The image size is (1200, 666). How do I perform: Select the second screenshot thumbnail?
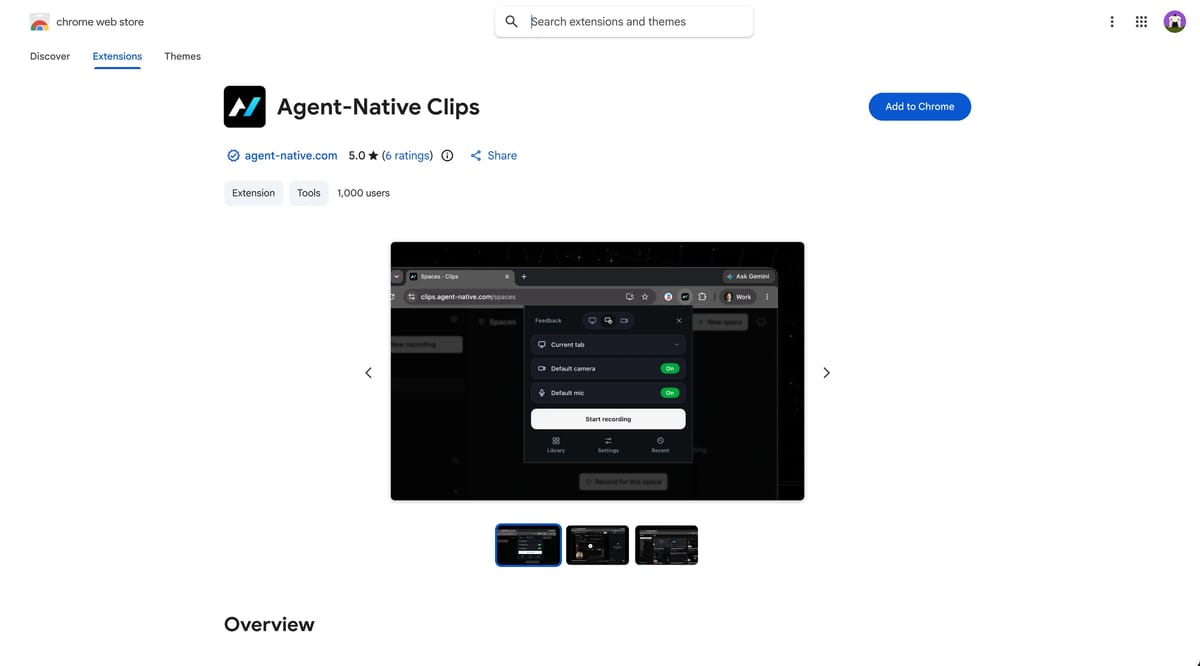pos(597,545)
